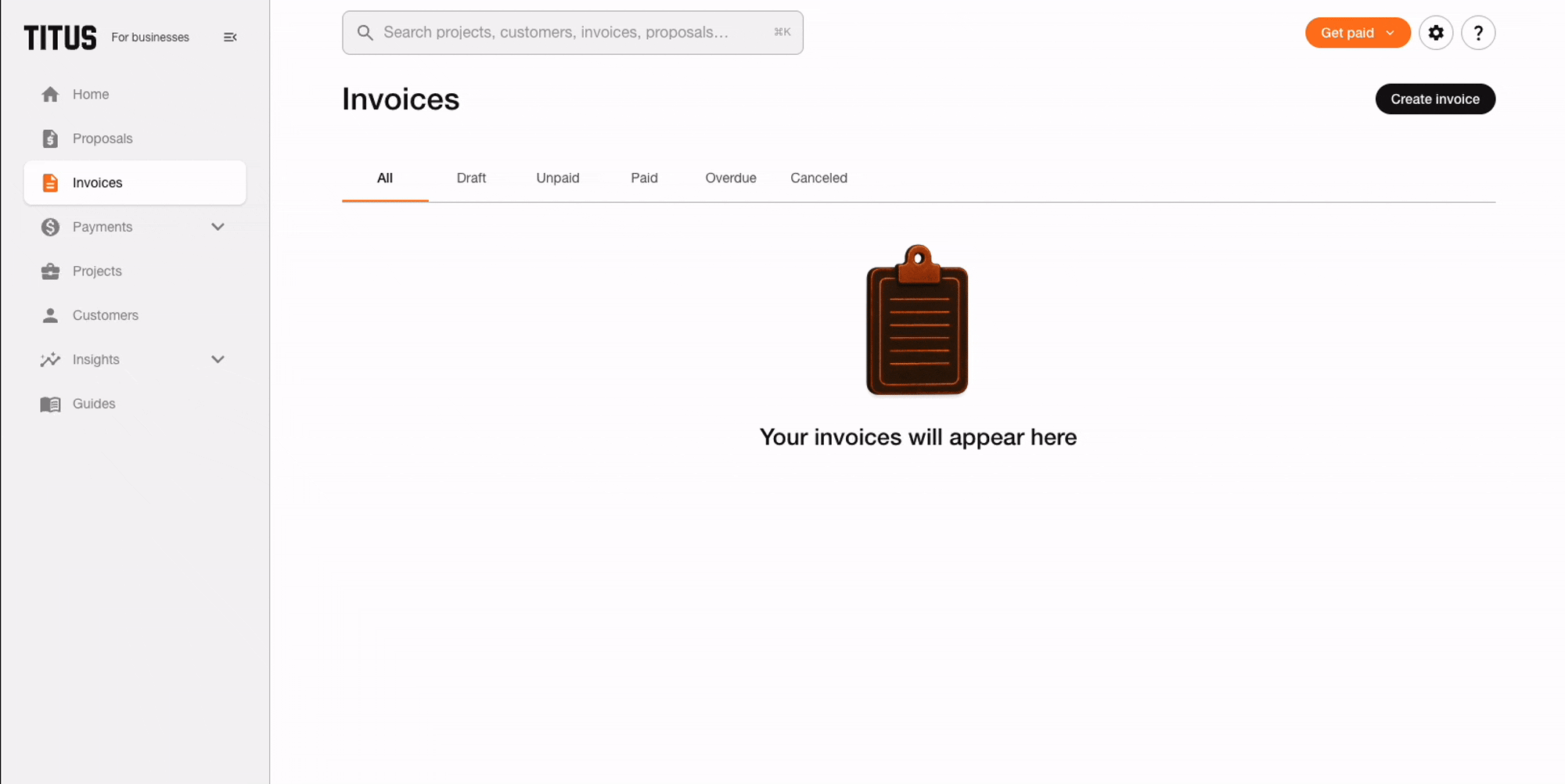This screenshot has width=1565, height=784.
Task: Open the Get paid dropdown
Action: point(1358,33)
